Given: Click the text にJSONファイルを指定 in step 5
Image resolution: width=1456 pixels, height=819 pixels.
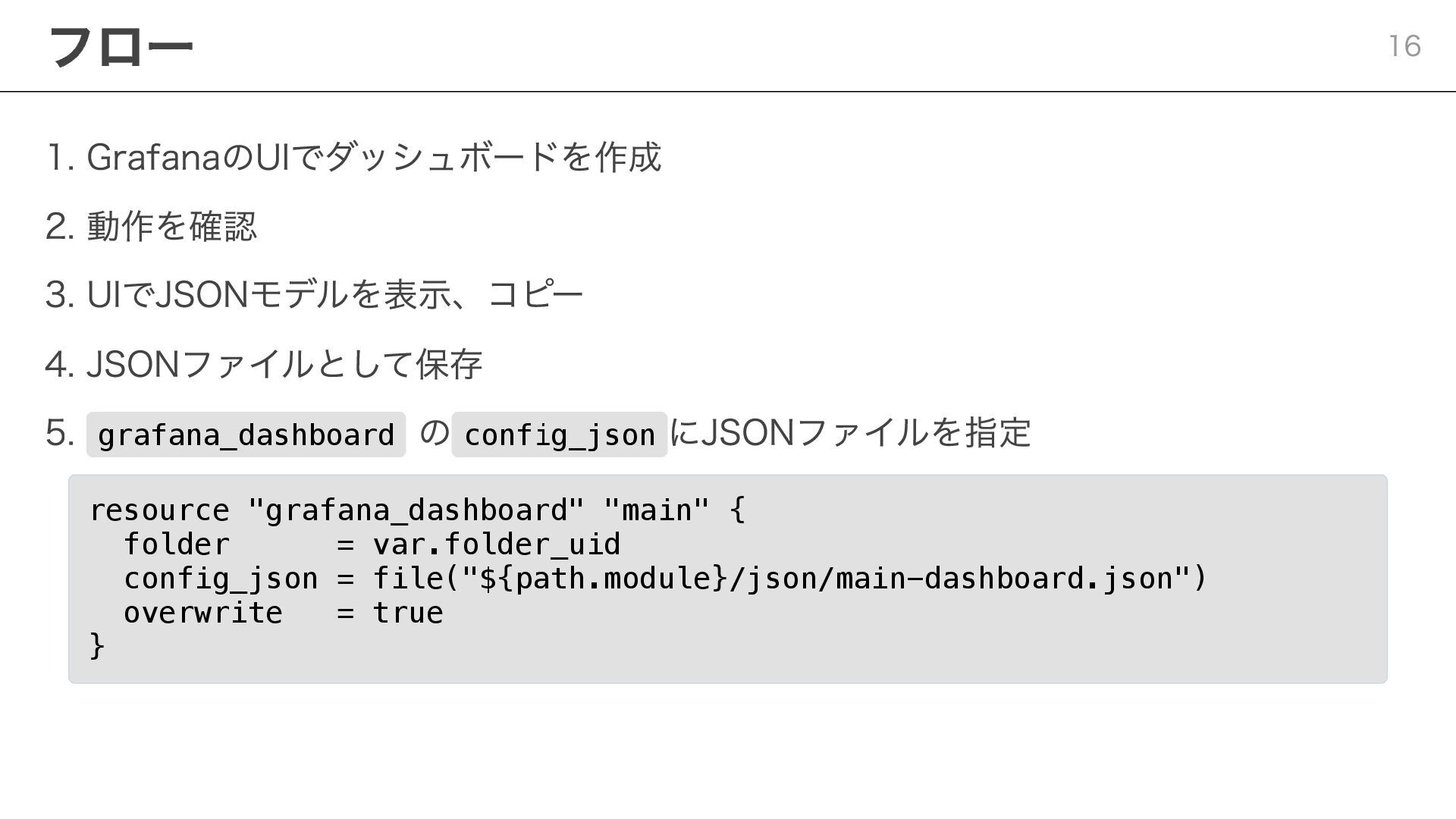Looking at the screenshot, I should coord(850,434).
